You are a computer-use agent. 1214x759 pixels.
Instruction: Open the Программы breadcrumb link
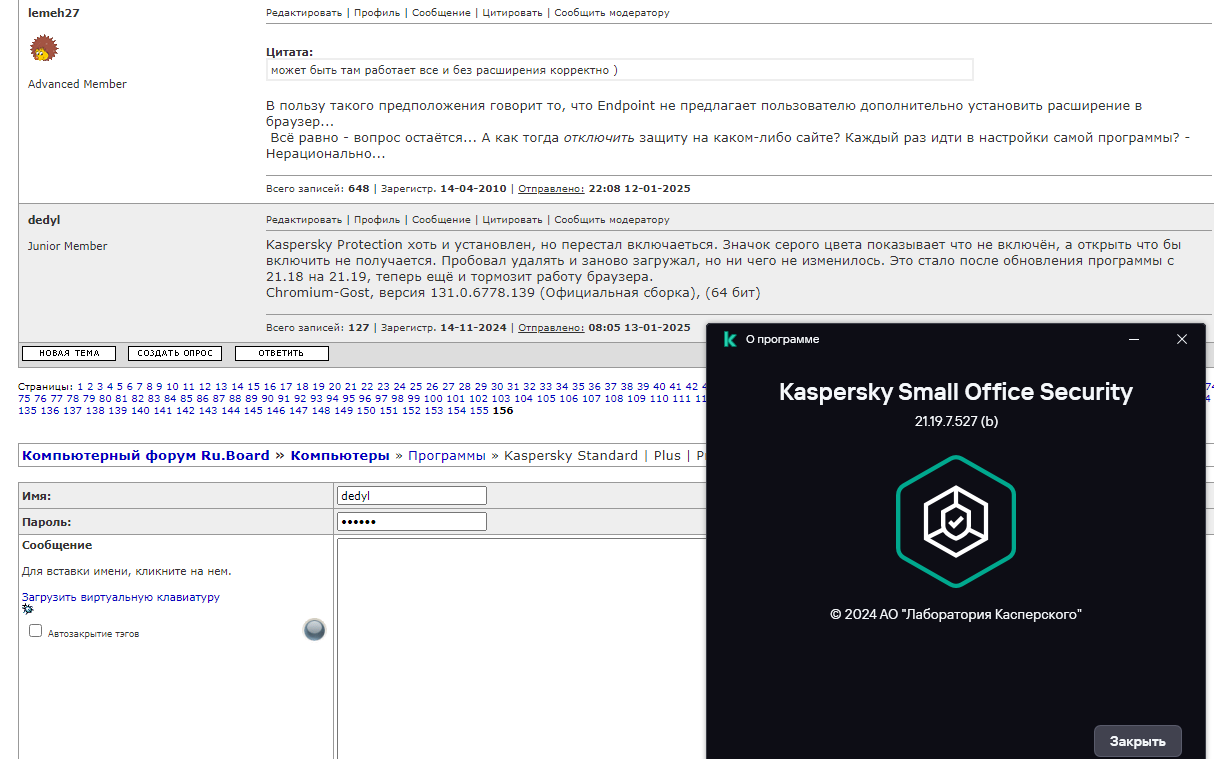(447, 455)
